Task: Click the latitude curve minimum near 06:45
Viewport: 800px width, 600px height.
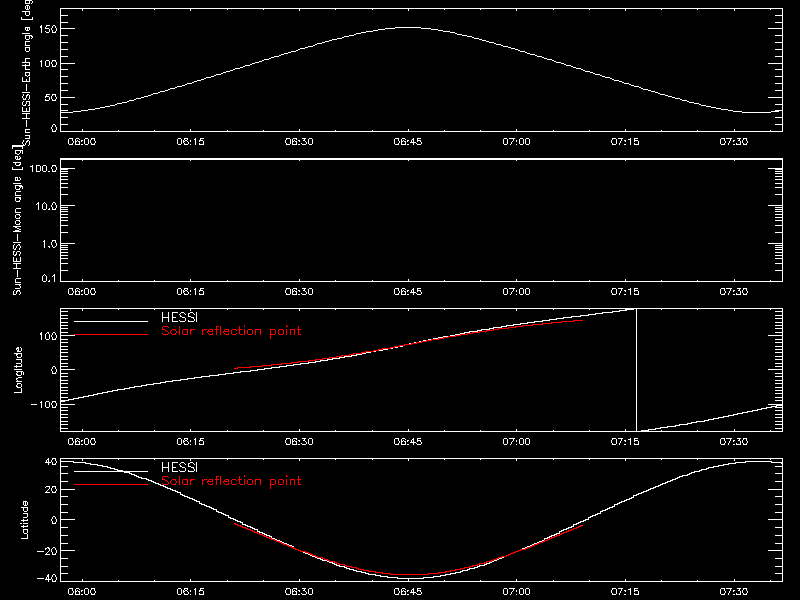Action: [x=408, y=578]
